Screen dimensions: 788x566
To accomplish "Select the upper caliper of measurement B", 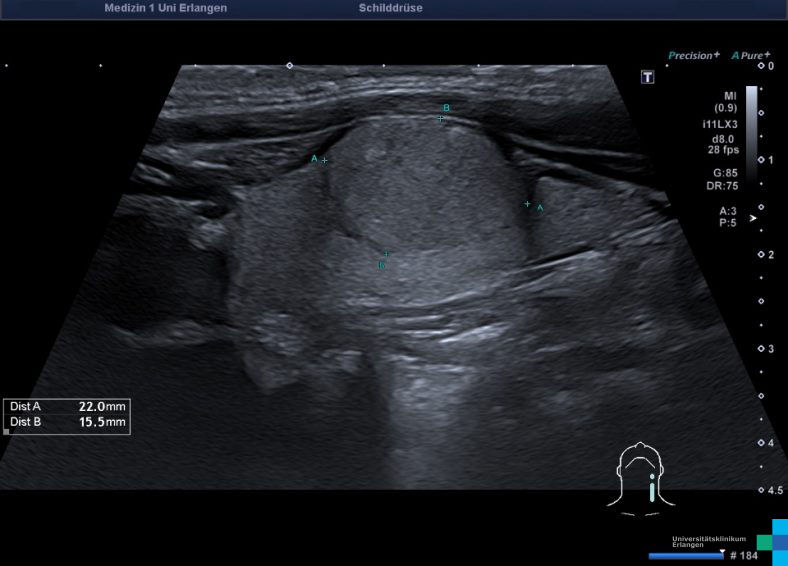I will tap(440, 118).
